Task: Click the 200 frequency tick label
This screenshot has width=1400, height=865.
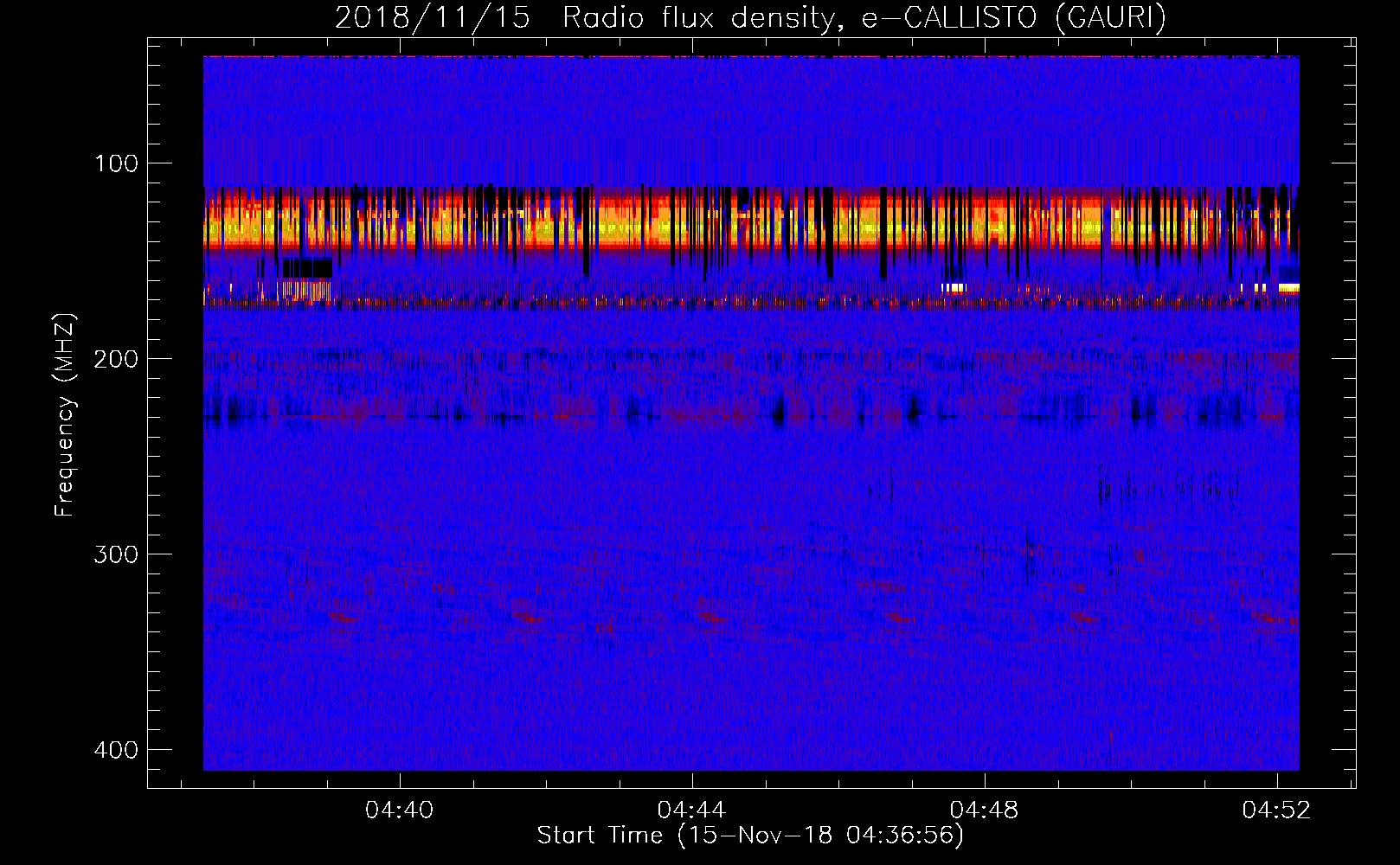Action: [x=116, y=359]
